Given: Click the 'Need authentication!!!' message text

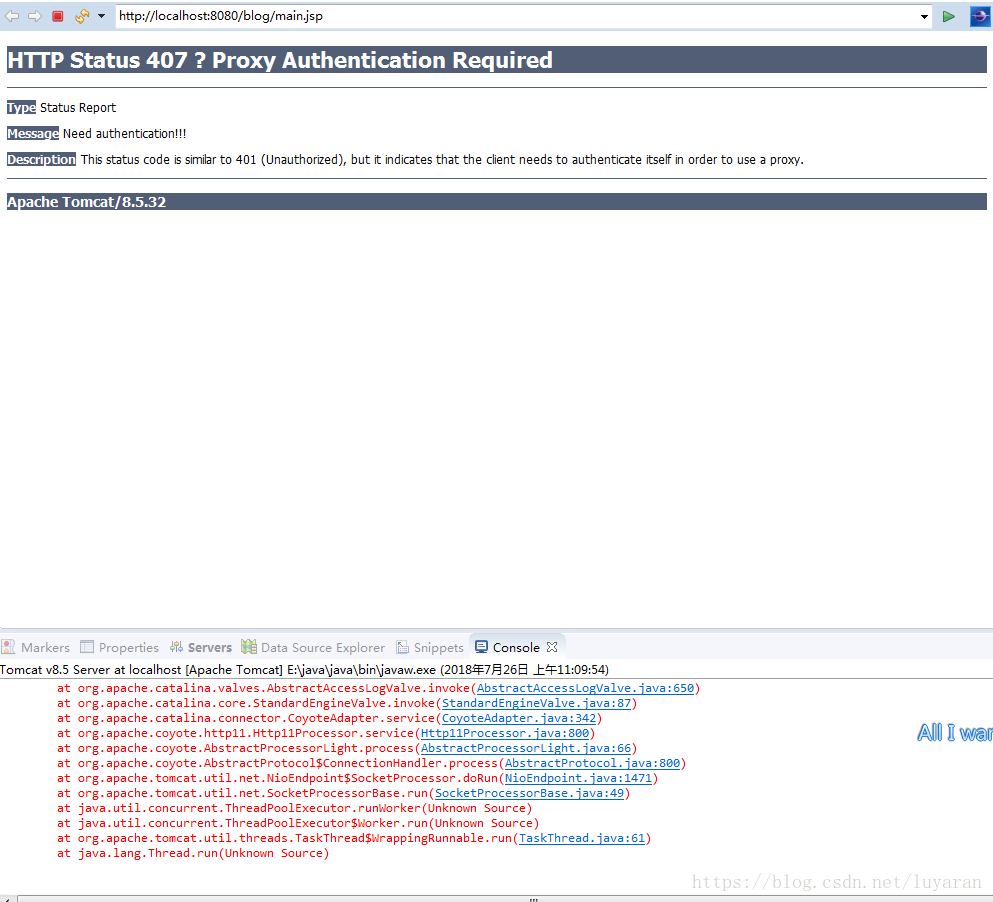Looking at the screenshot, I should coord(125,134).
